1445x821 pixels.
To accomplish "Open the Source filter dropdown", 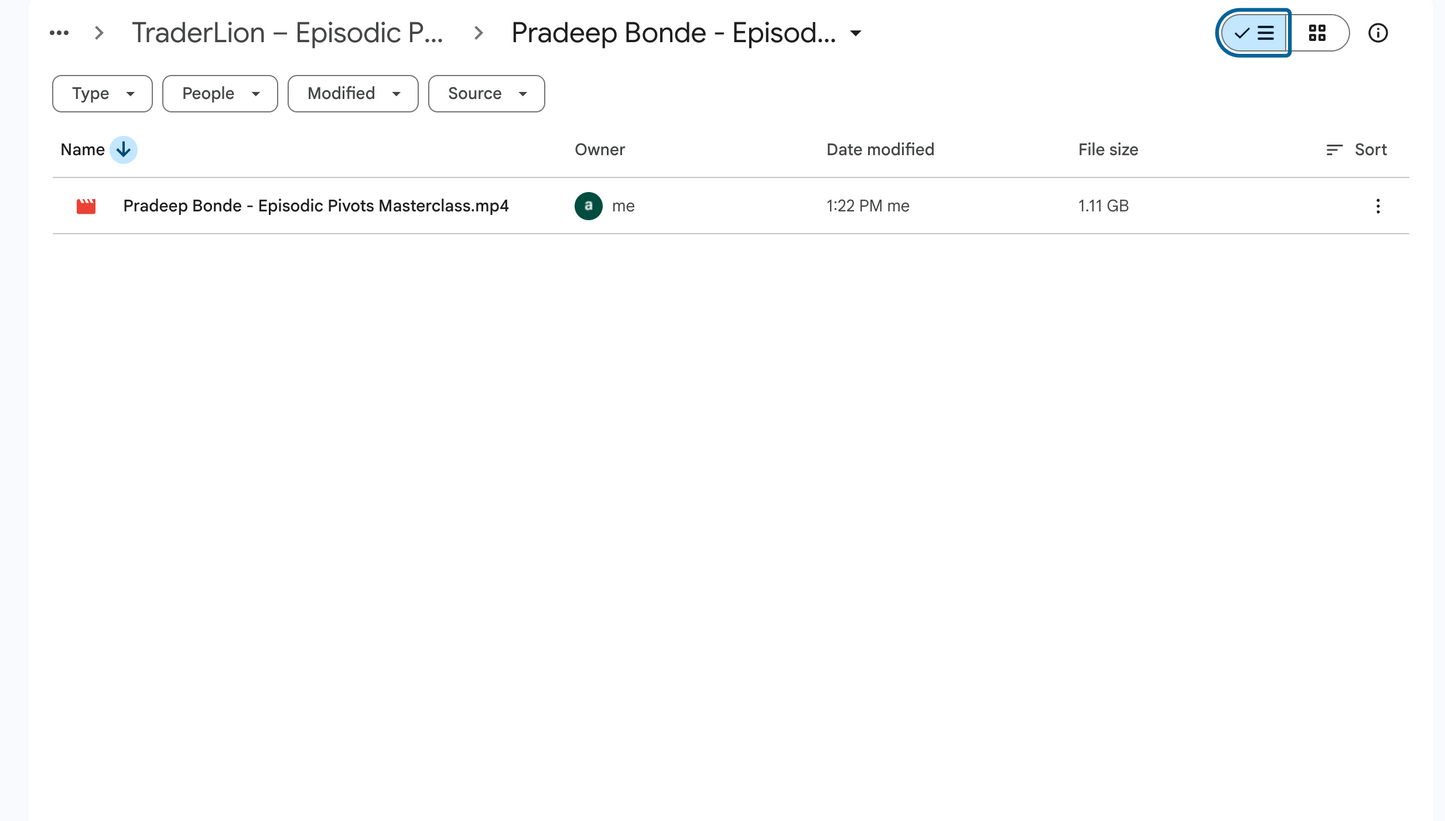I will click(x=486, y=93).
